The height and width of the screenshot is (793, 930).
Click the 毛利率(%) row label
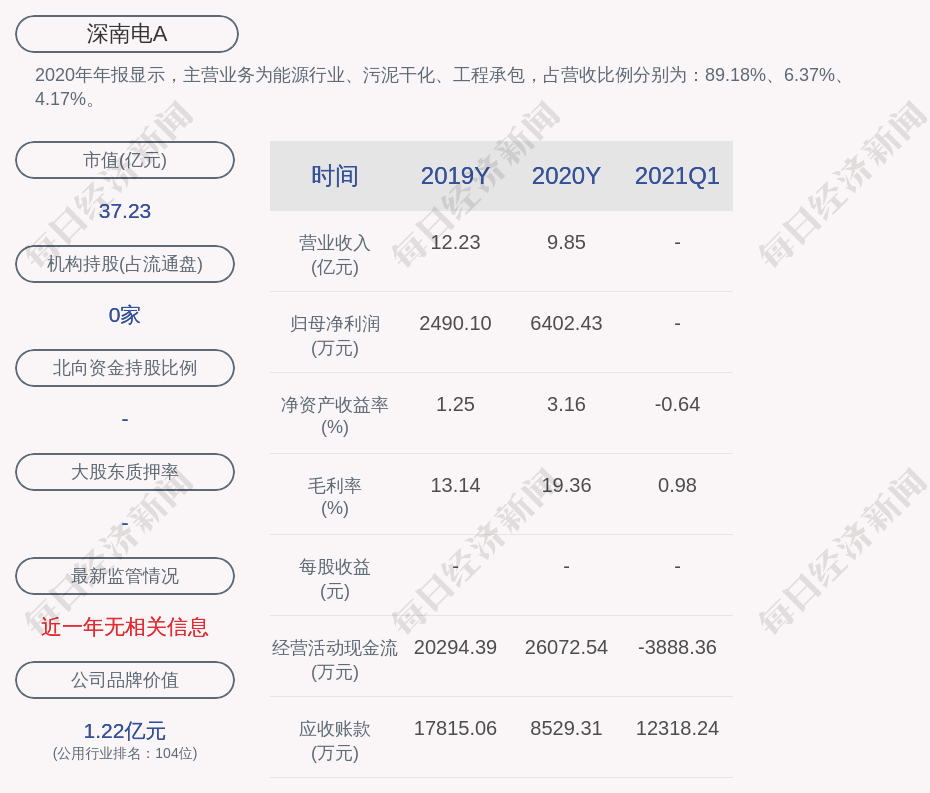pyautogui.click(x=335, y=497)
